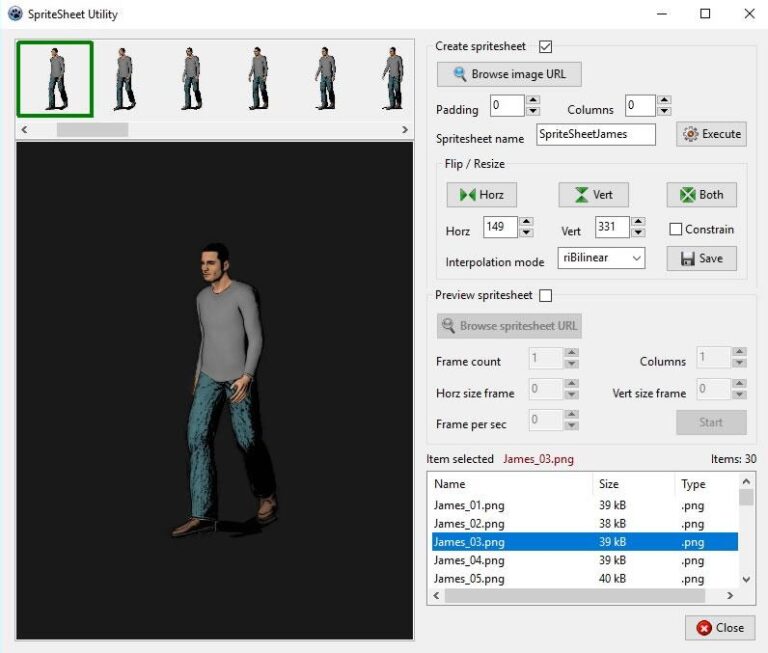Screen dimensions: 768x653
Task: Enable the Preview spritesheet checkbox
Action: (545, 295)
